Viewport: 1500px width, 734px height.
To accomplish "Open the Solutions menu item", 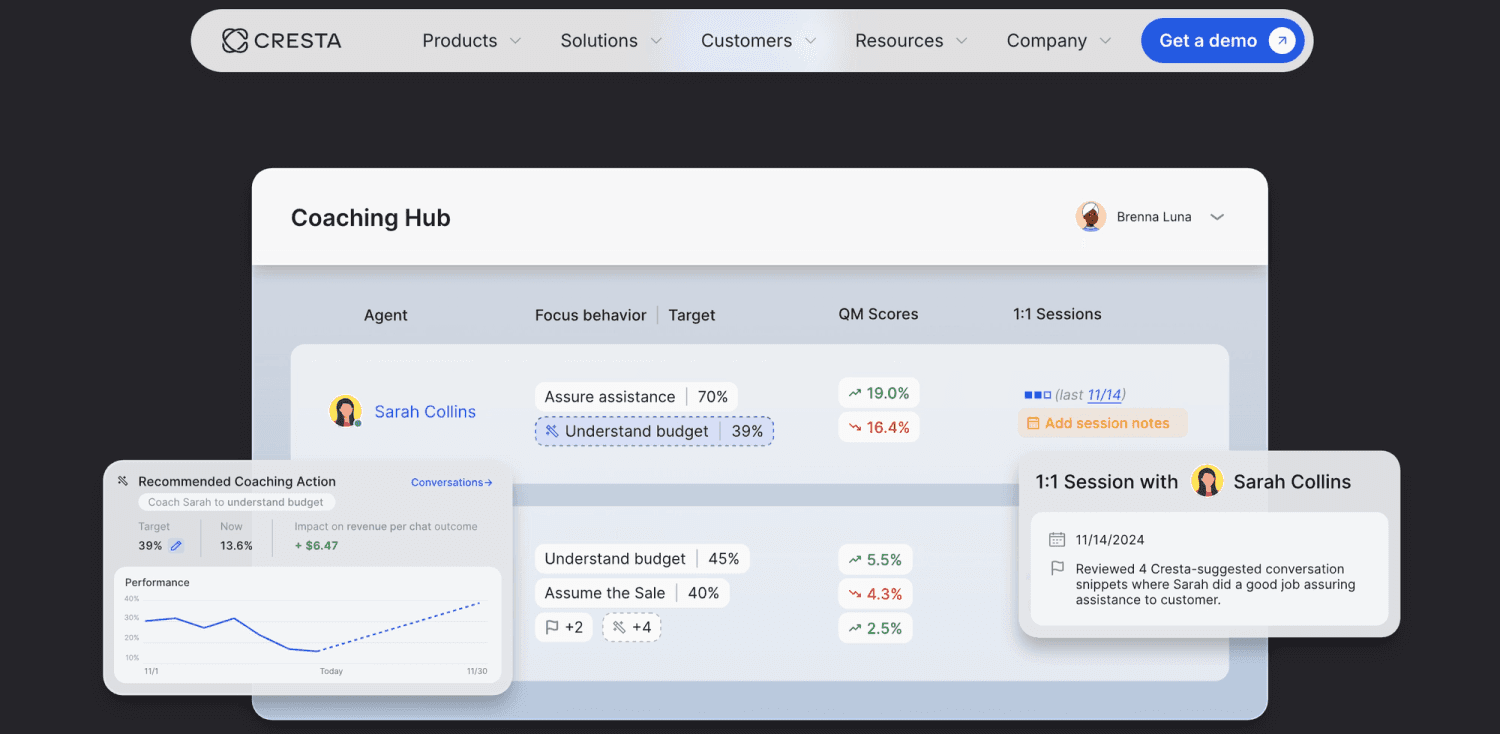I will pos(611,41).
